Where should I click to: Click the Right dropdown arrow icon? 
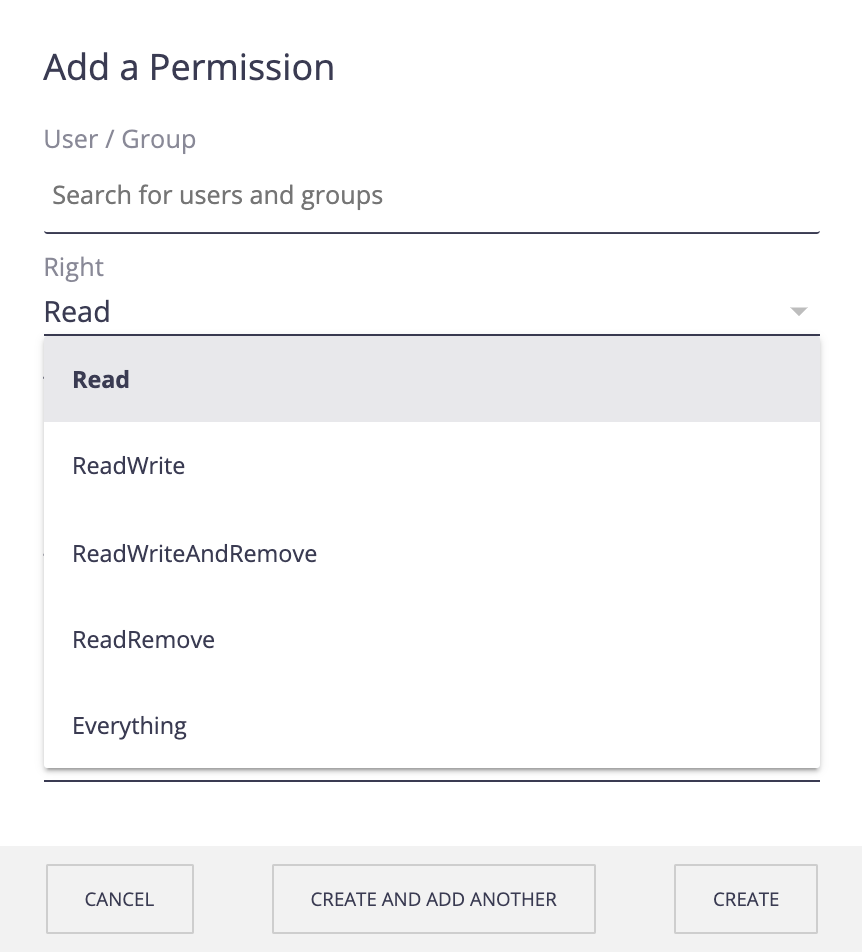click(x=798, y=311)
